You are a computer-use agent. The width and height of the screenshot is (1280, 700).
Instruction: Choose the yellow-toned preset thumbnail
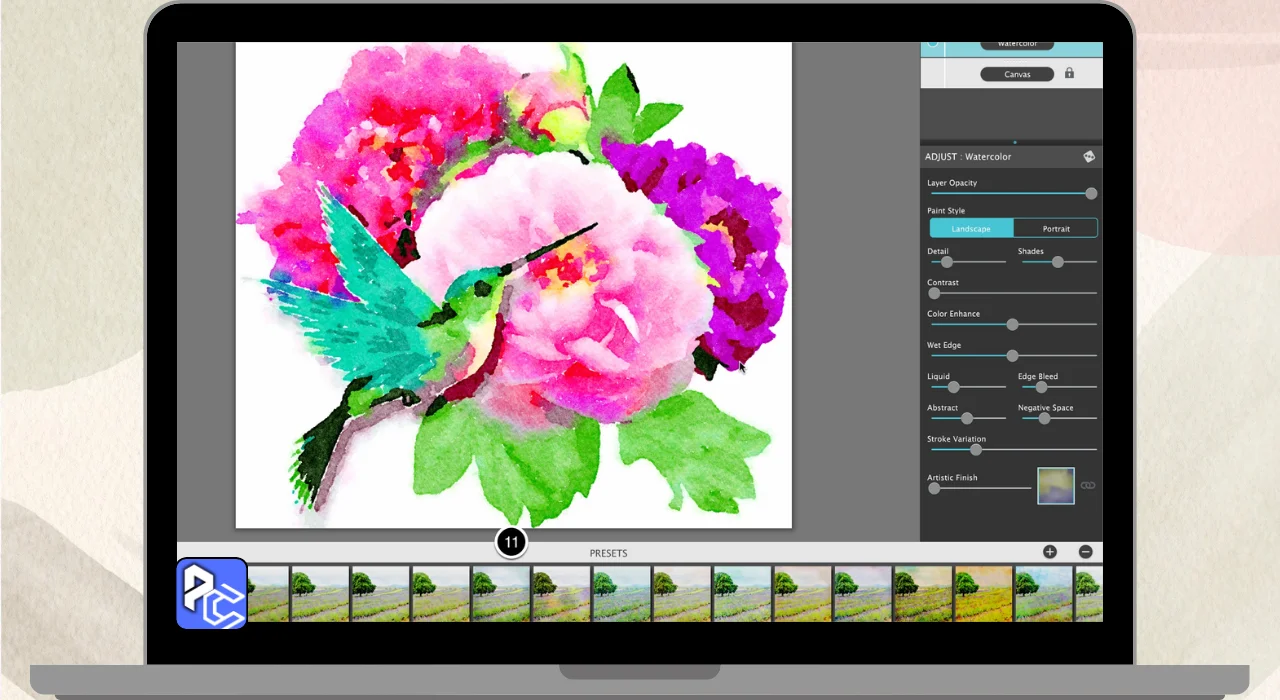982,594
